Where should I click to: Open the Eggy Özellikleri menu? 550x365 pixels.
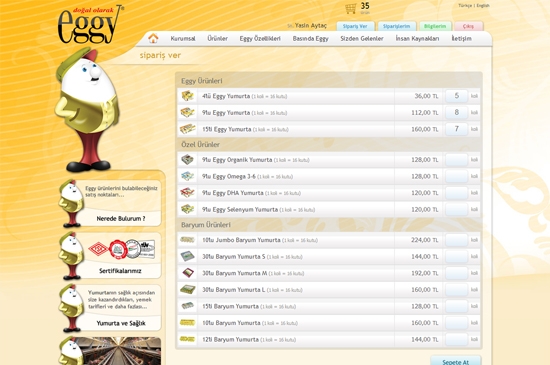tap(260, 39)
